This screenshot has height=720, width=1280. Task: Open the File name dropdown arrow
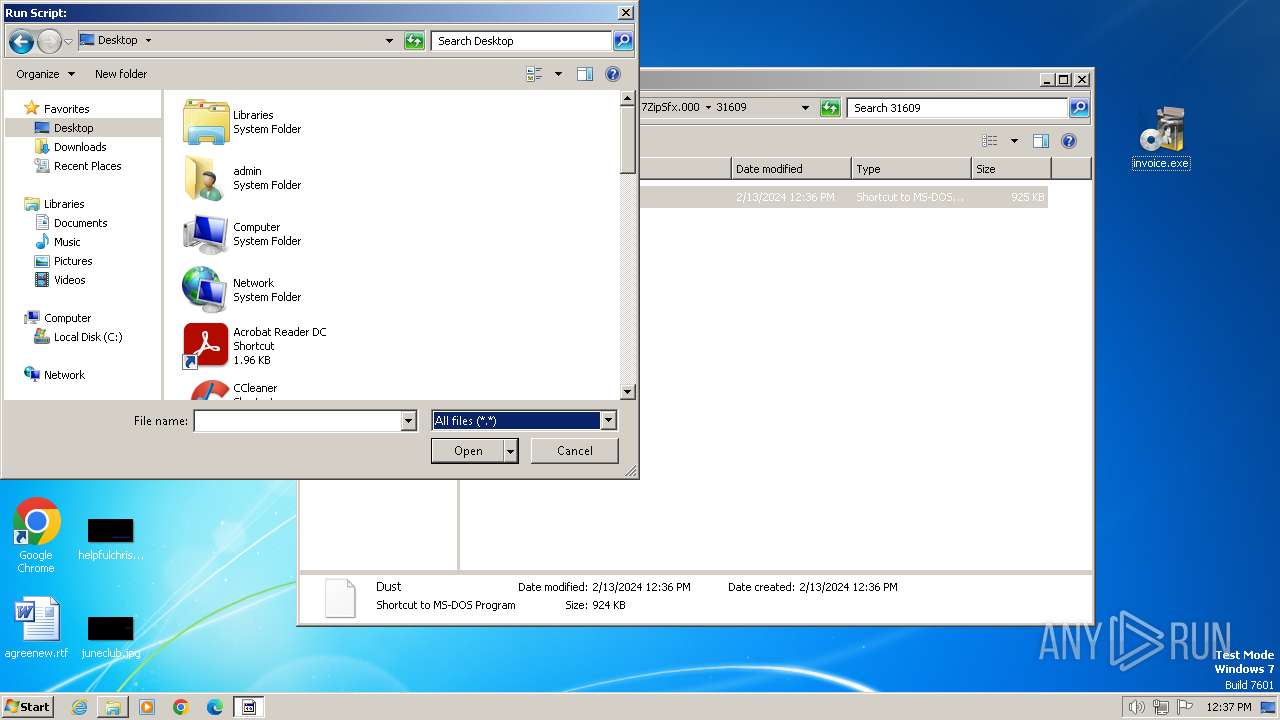pyautogui.click(x=408, y=421)
